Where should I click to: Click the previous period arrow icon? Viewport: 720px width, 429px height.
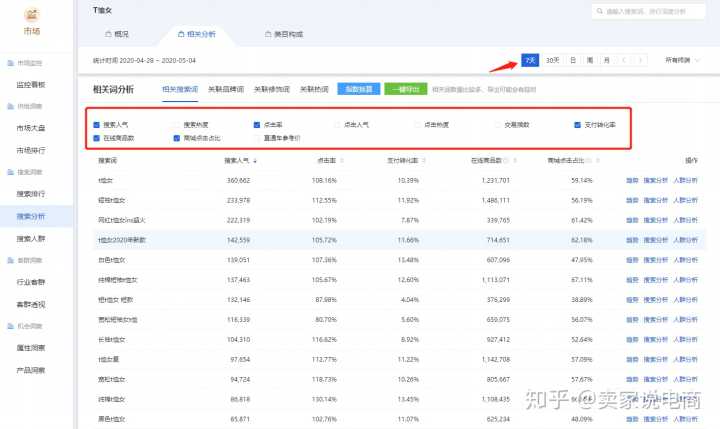[x=624, y=60]
